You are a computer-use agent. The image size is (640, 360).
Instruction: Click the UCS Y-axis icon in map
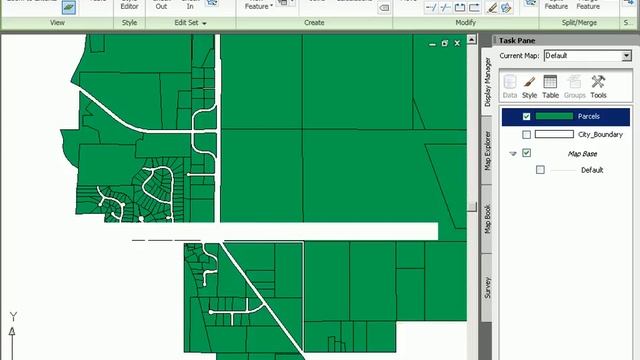(13, 335)
